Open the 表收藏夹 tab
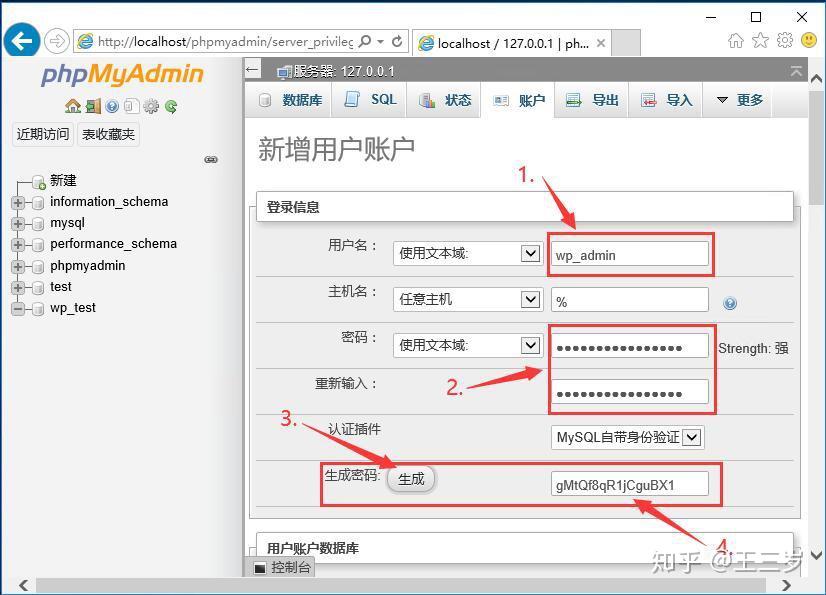The image size is (826, 595). (x=109, y=134)
